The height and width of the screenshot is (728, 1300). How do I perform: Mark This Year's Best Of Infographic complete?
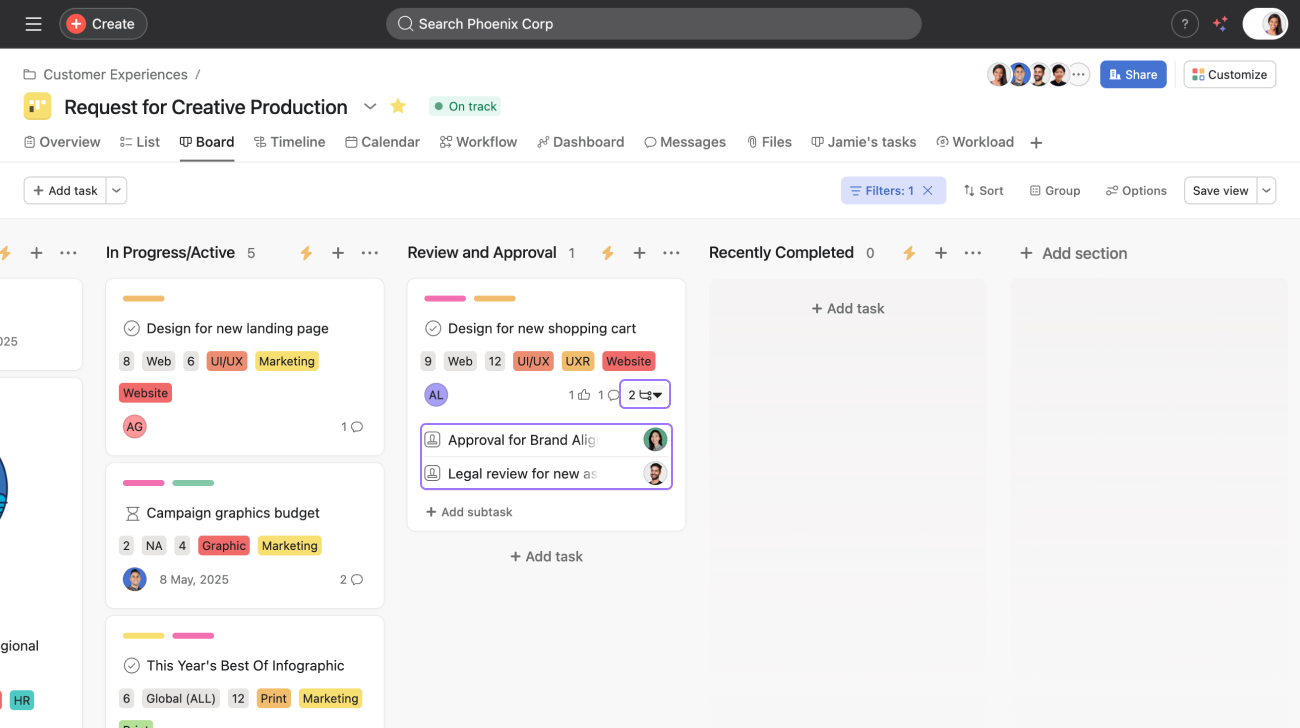pos(131,665)
